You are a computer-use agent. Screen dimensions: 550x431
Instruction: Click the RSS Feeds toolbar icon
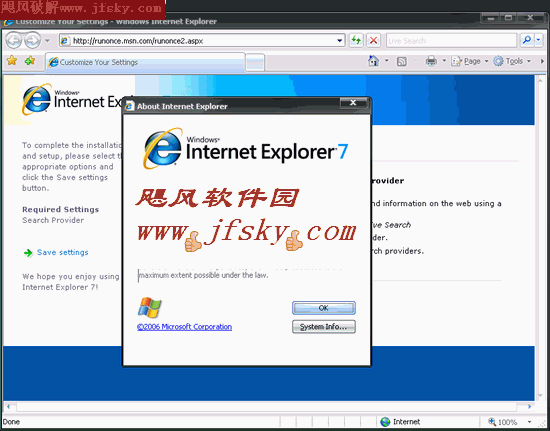402,61
